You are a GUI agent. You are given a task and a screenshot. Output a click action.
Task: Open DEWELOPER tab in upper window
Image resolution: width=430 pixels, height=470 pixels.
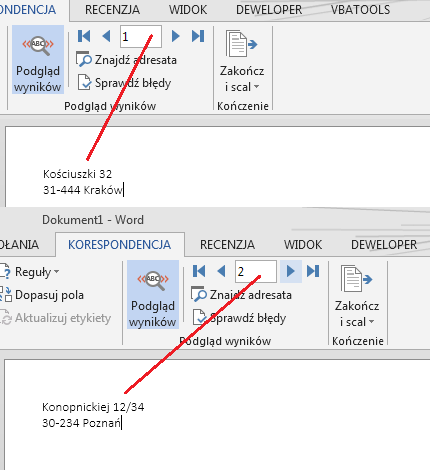click(x=269, y=10)
